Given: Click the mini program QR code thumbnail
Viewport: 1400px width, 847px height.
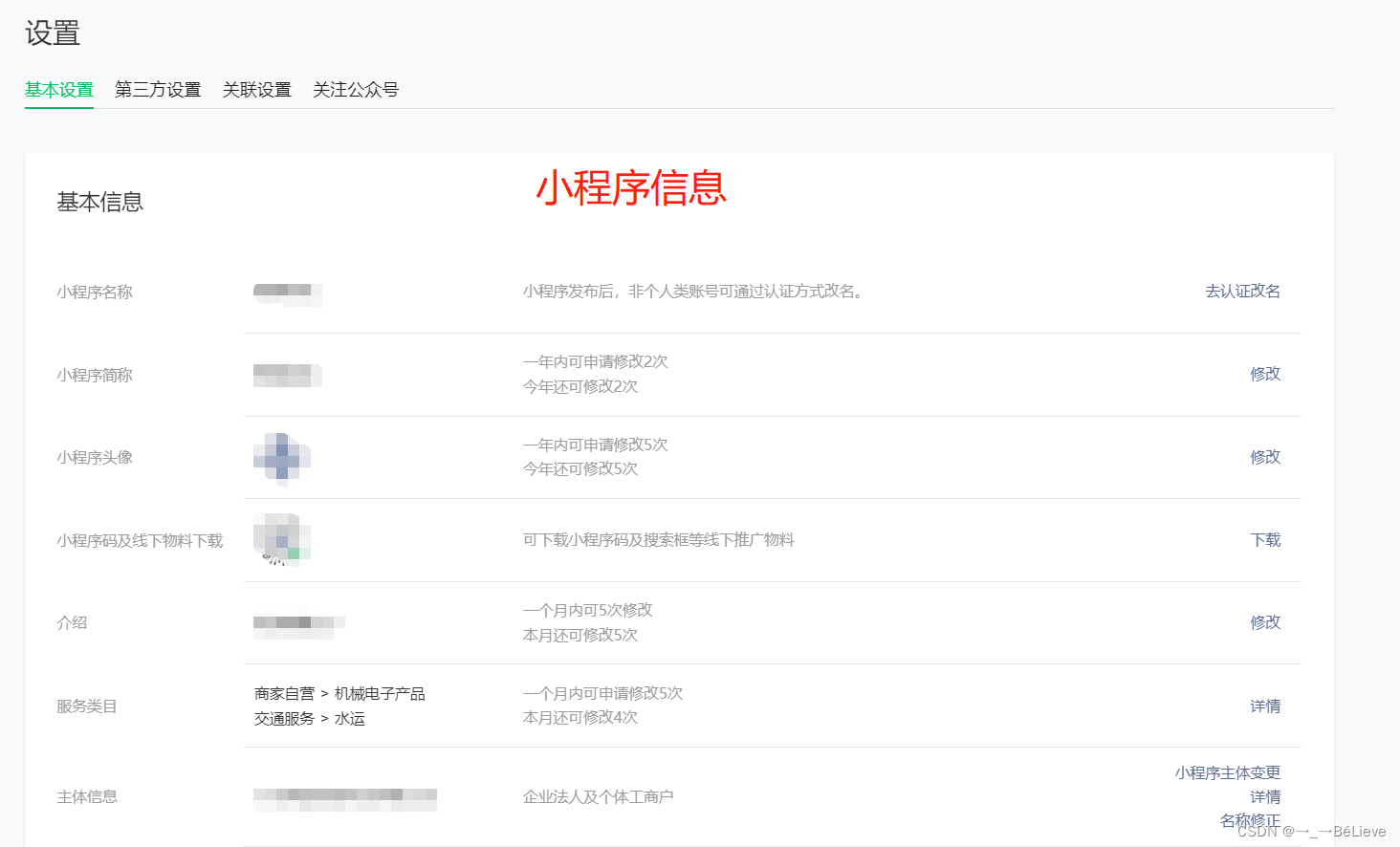Looking at the screenshot, I should pos(282,539).
